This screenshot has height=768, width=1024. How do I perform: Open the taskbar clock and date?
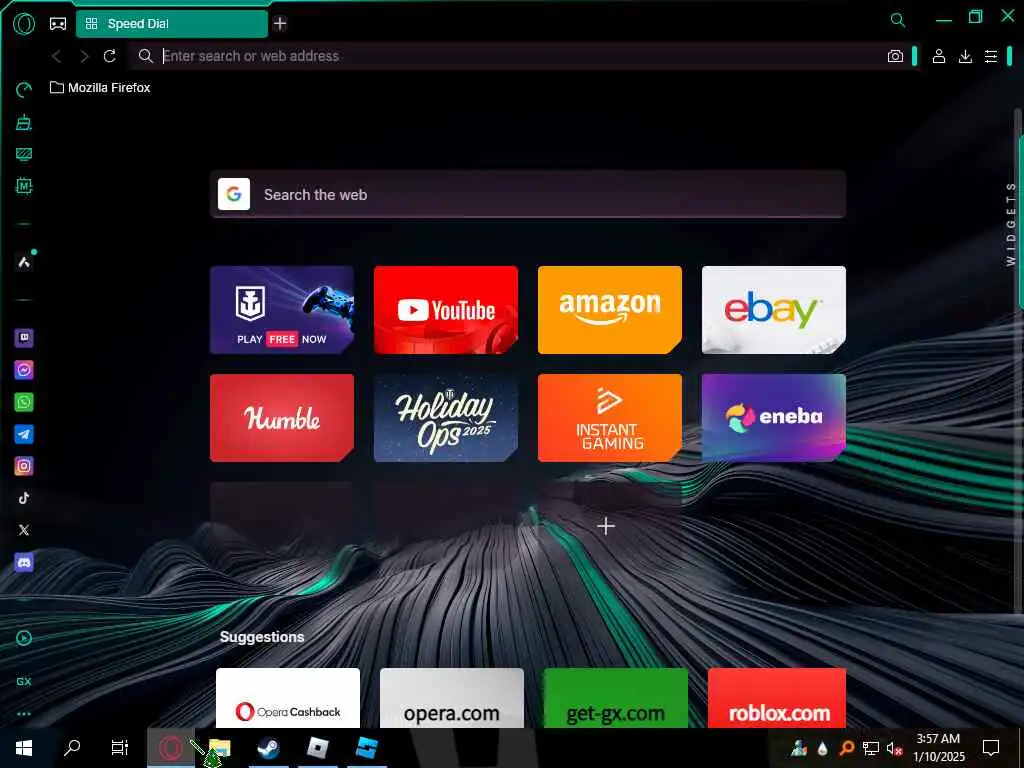[x=938, y=748]
